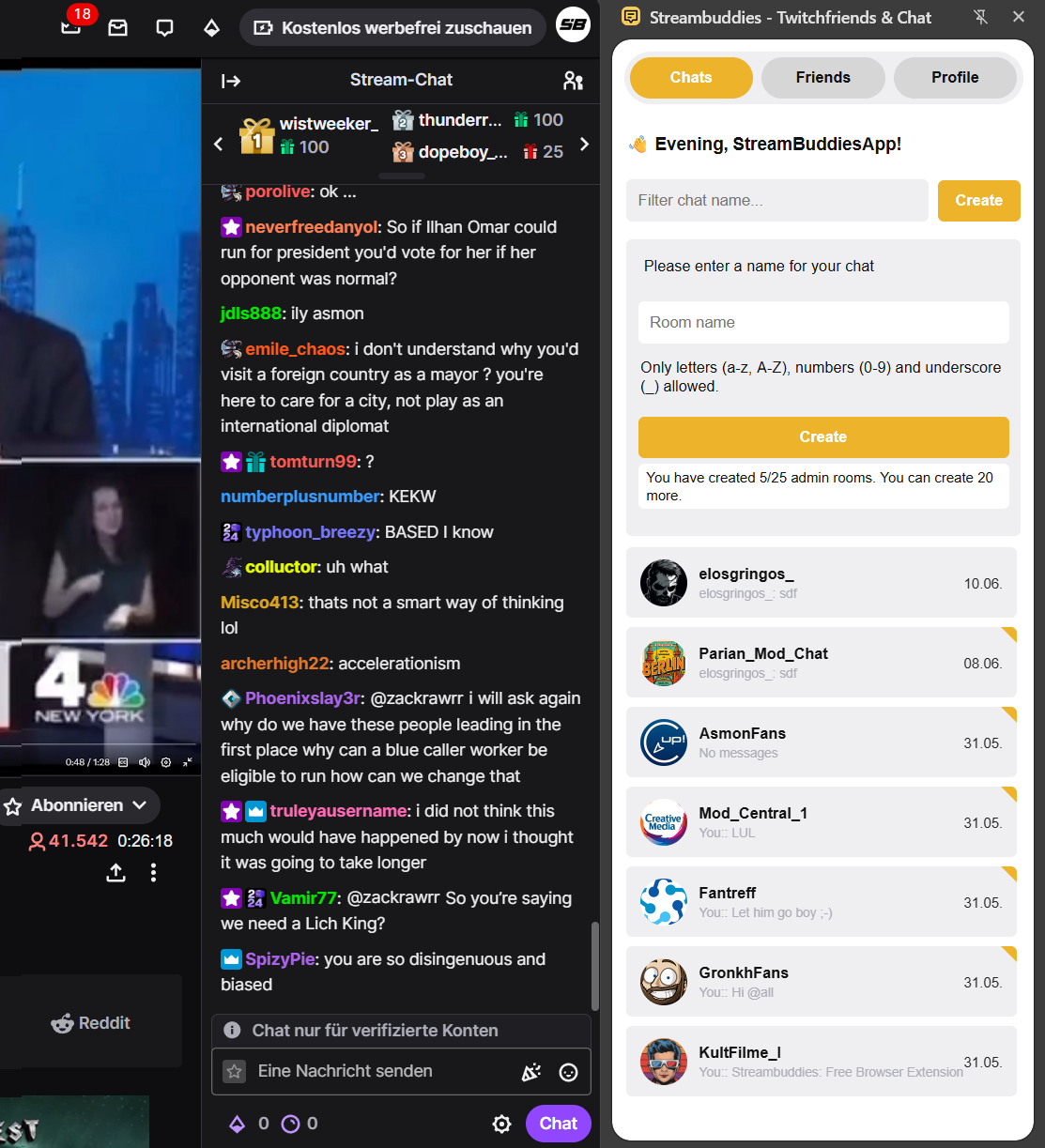This screenshot has width=1045, height=1148.
Task: Open the three-dot stream options menu
Action: coord(153,873)
